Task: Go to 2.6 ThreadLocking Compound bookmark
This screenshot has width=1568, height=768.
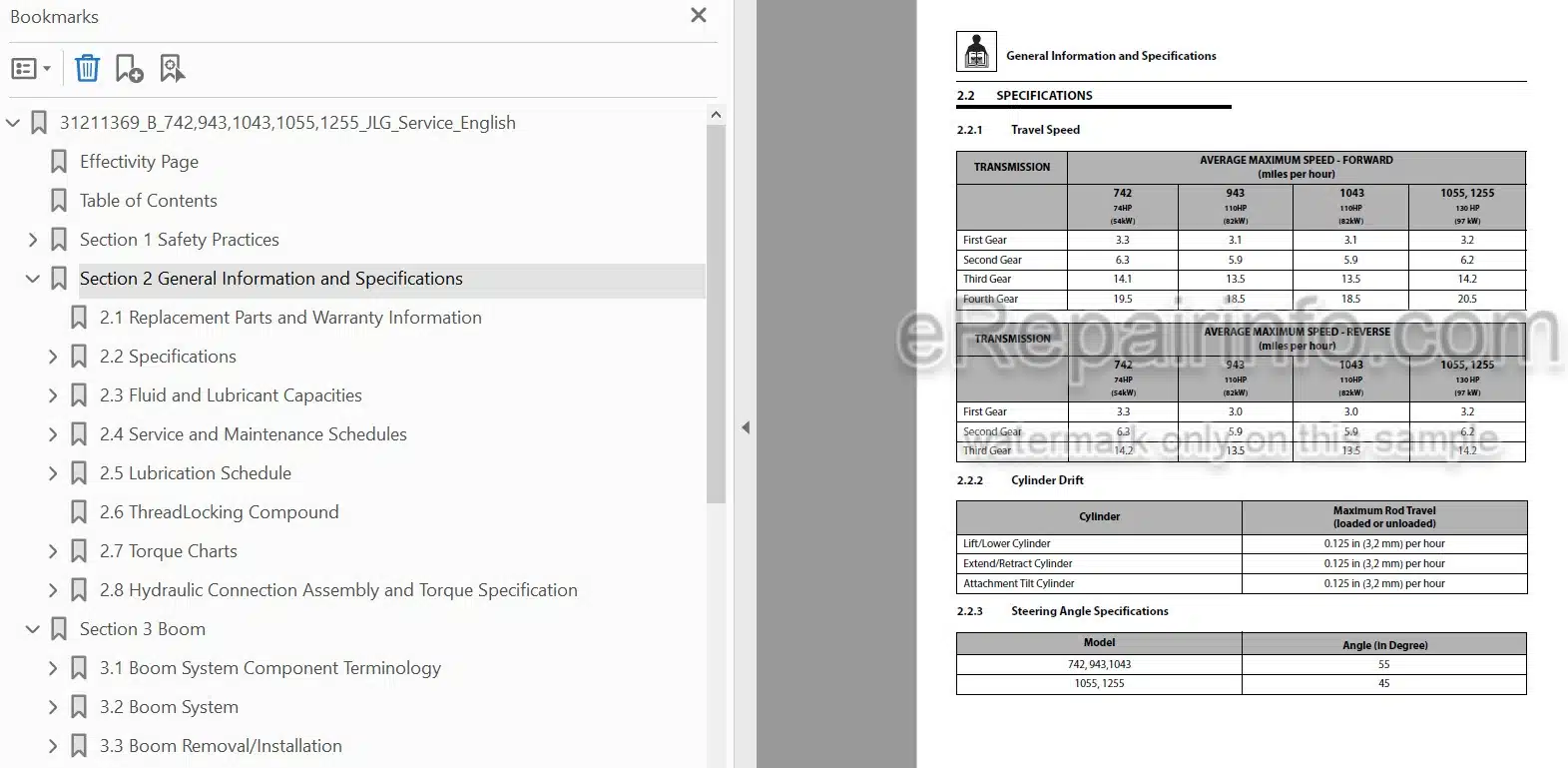Action: (x=220, y=512)
